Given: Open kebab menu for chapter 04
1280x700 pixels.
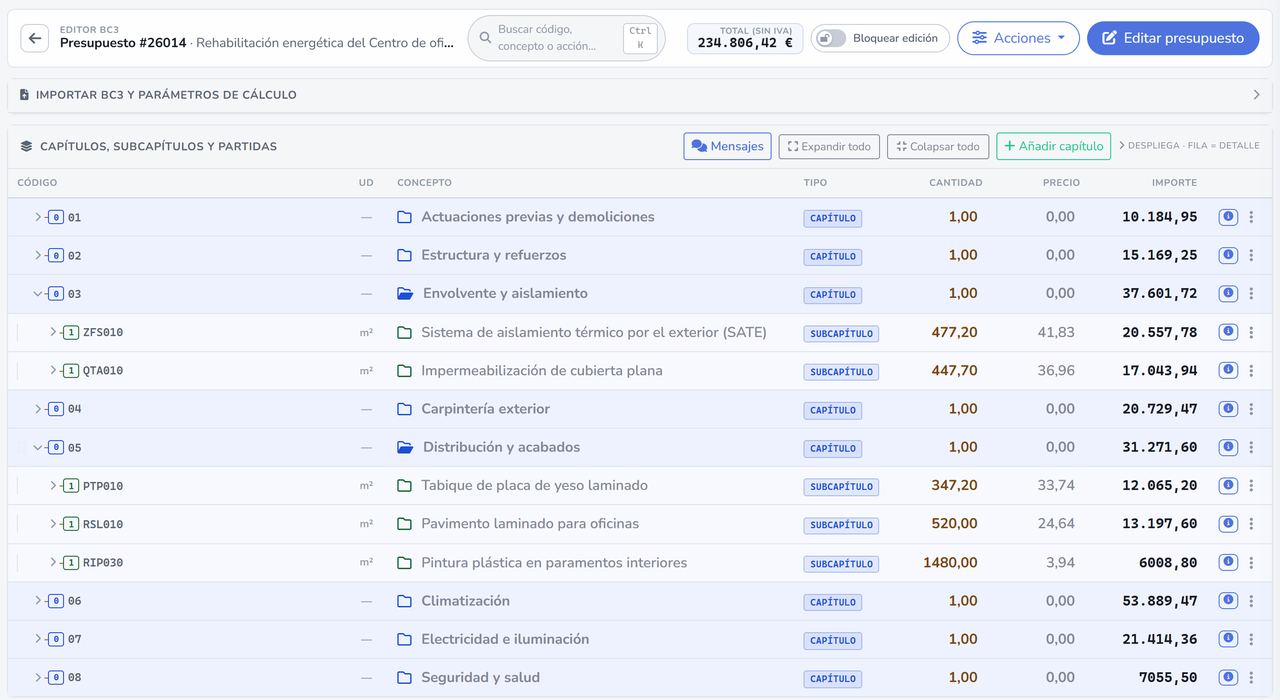Looking at the screenshot, I should [1251, 409].
